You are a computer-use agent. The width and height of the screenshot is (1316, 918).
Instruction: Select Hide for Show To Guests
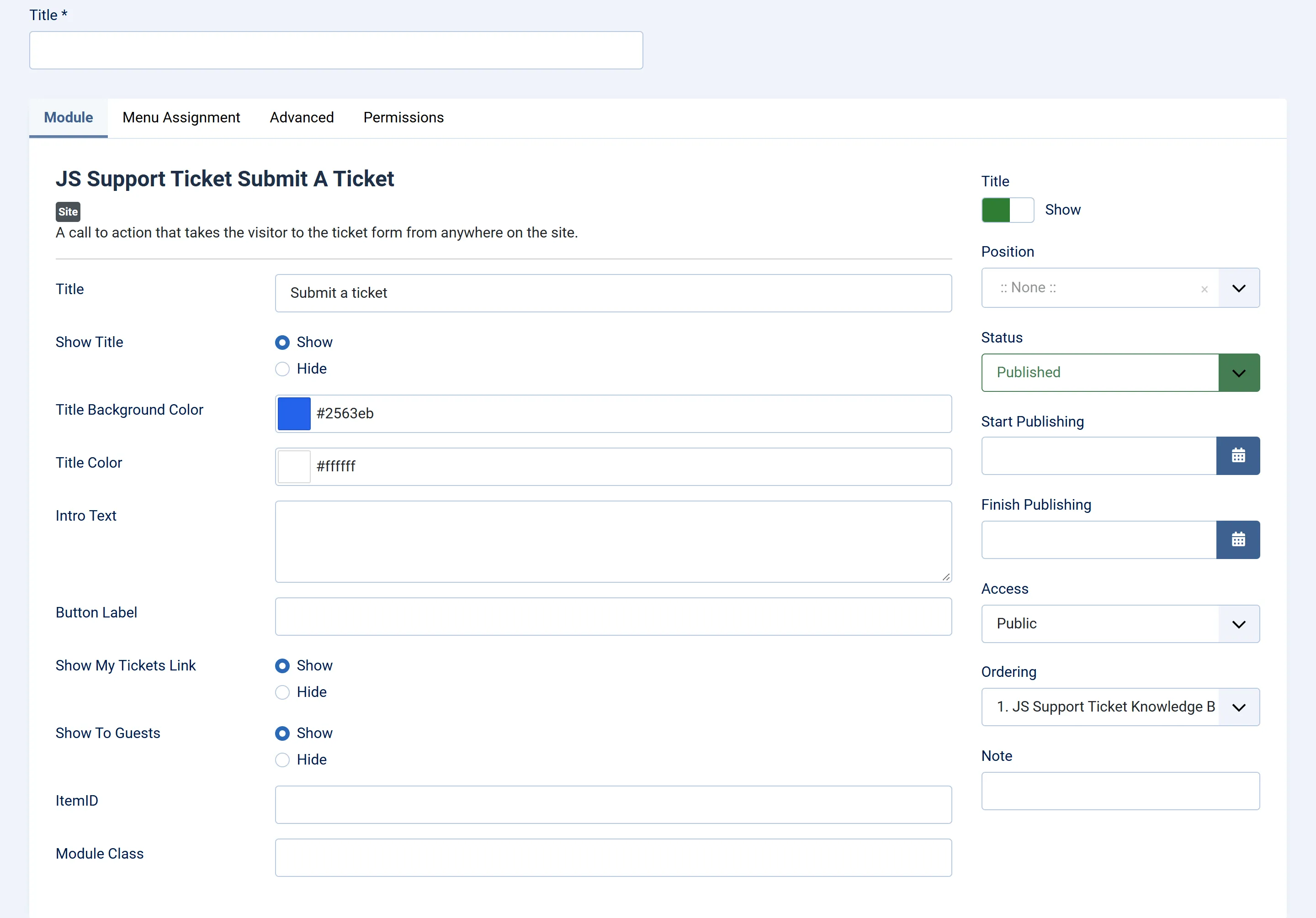pos(282,760)
